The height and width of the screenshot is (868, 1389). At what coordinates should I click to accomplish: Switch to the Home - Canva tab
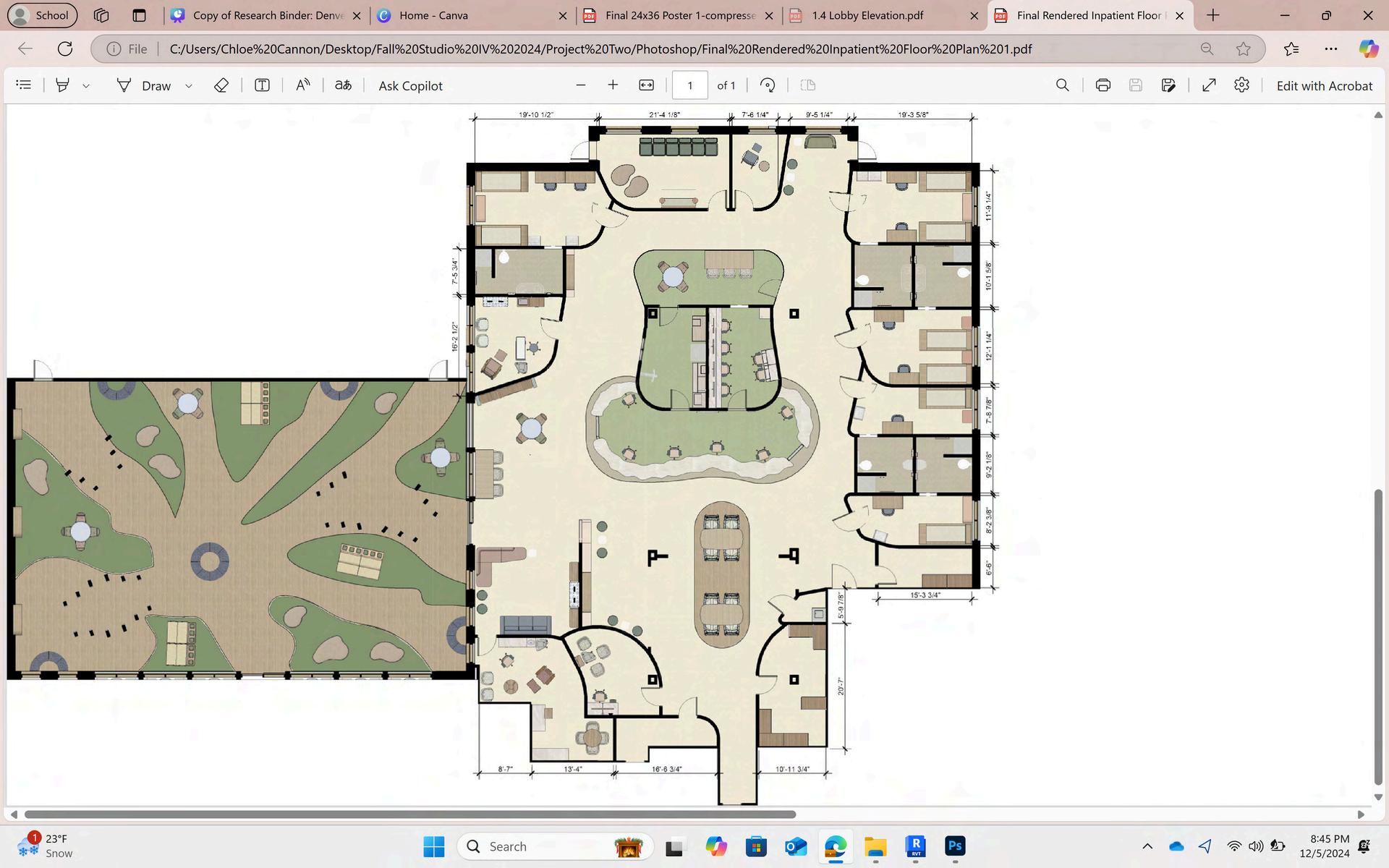click(433, 15)
